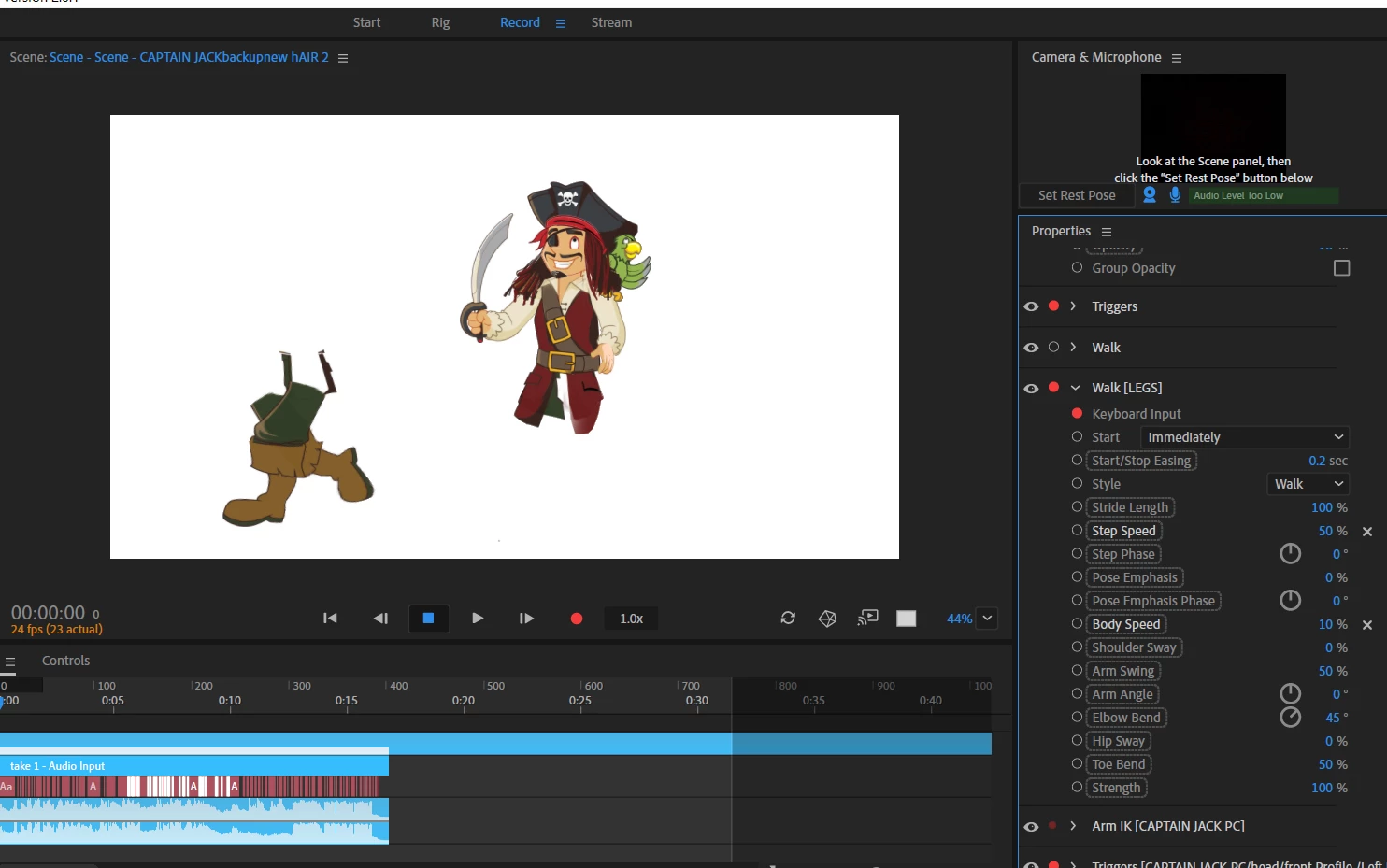Jump playback to the scene start

pyautogui.click(x=330, y=618)
